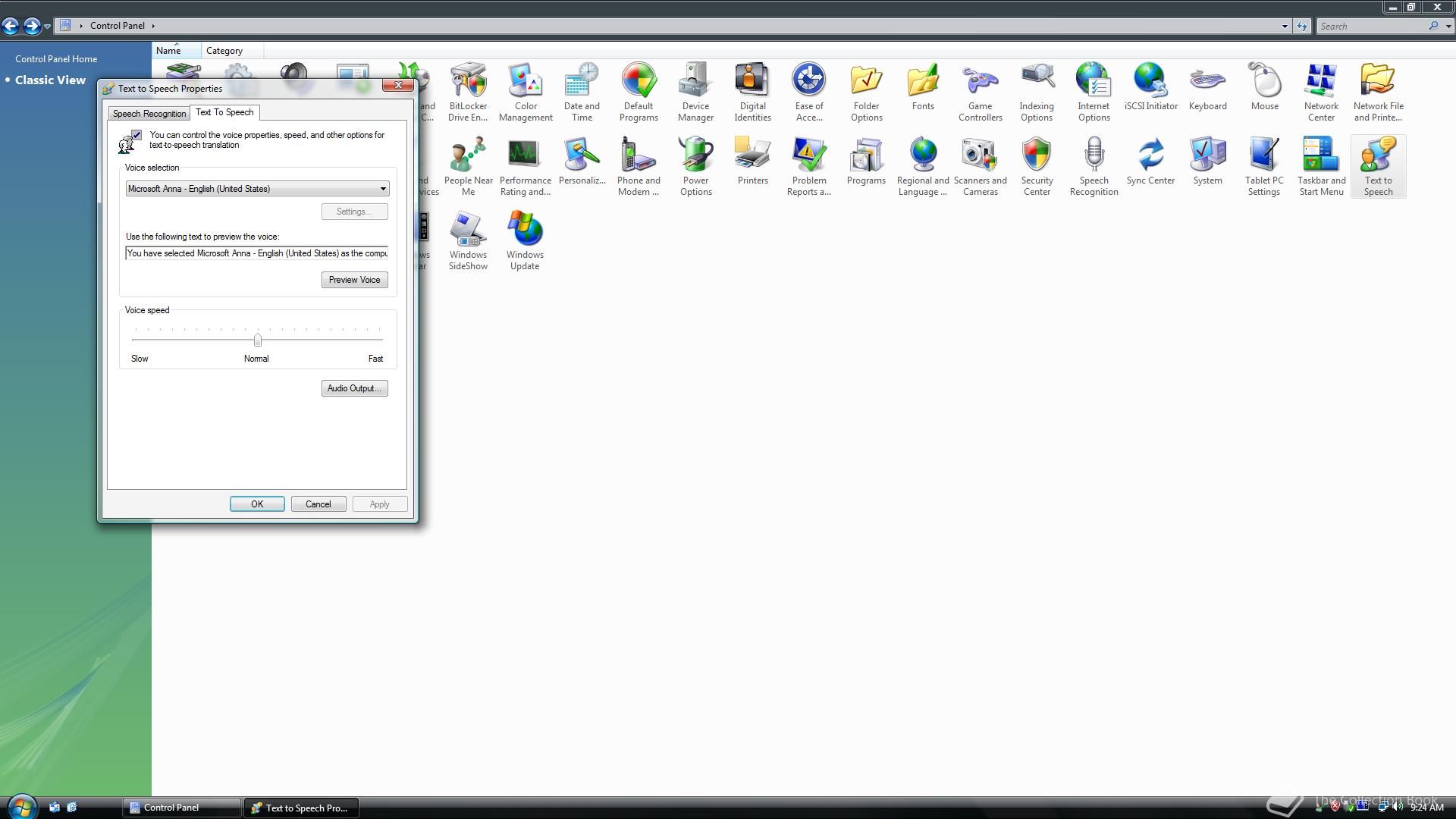
Task: Open Network Center icon
Action: pos(1321,92)
